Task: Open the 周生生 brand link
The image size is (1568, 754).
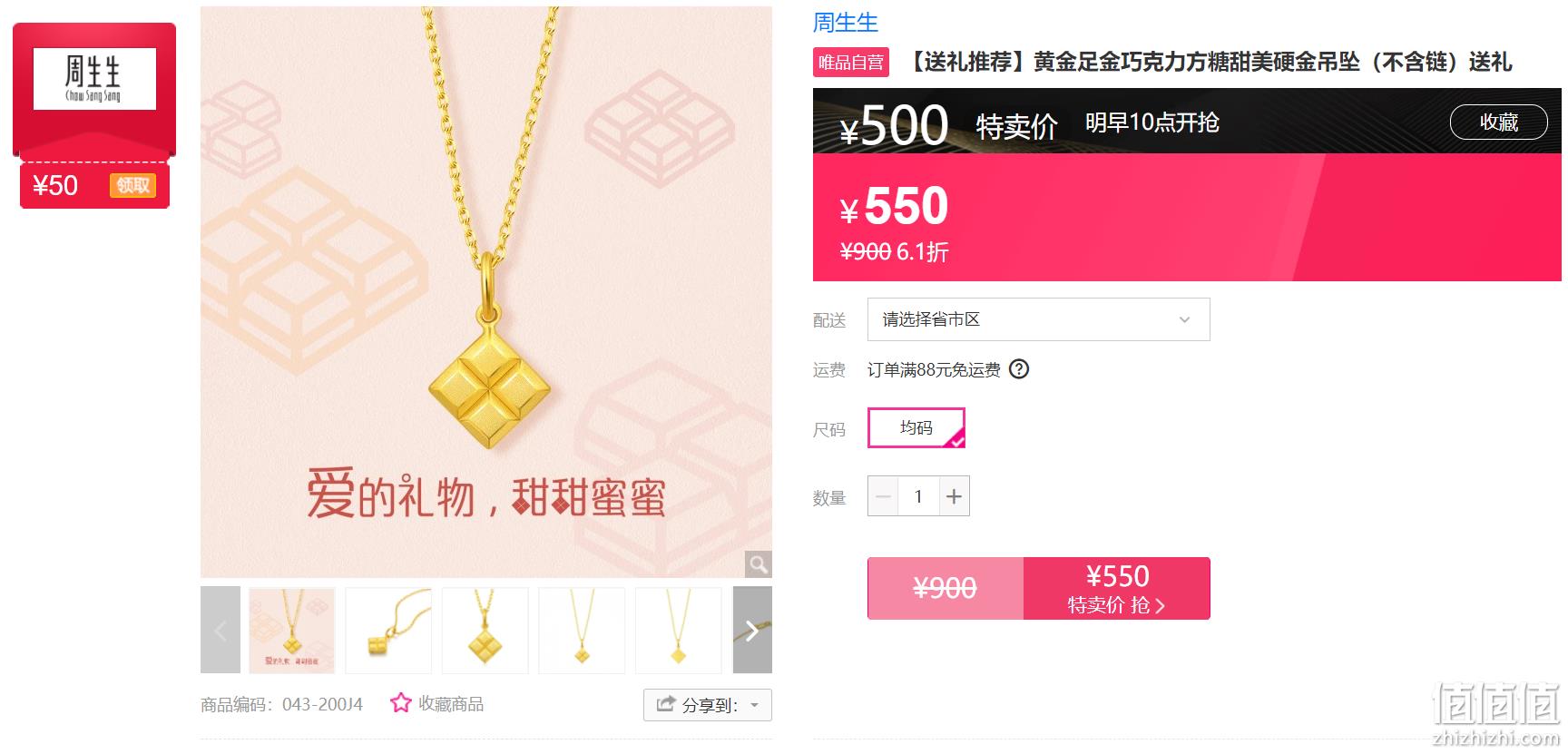Action: [x=846, y=23]
